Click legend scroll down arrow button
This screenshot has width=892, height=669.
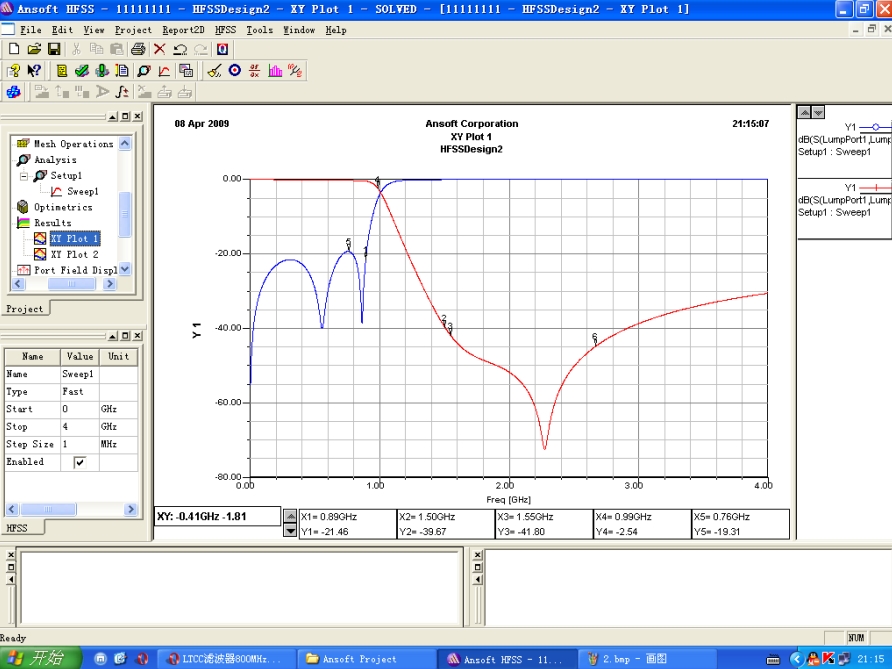[x=817, y=112]
